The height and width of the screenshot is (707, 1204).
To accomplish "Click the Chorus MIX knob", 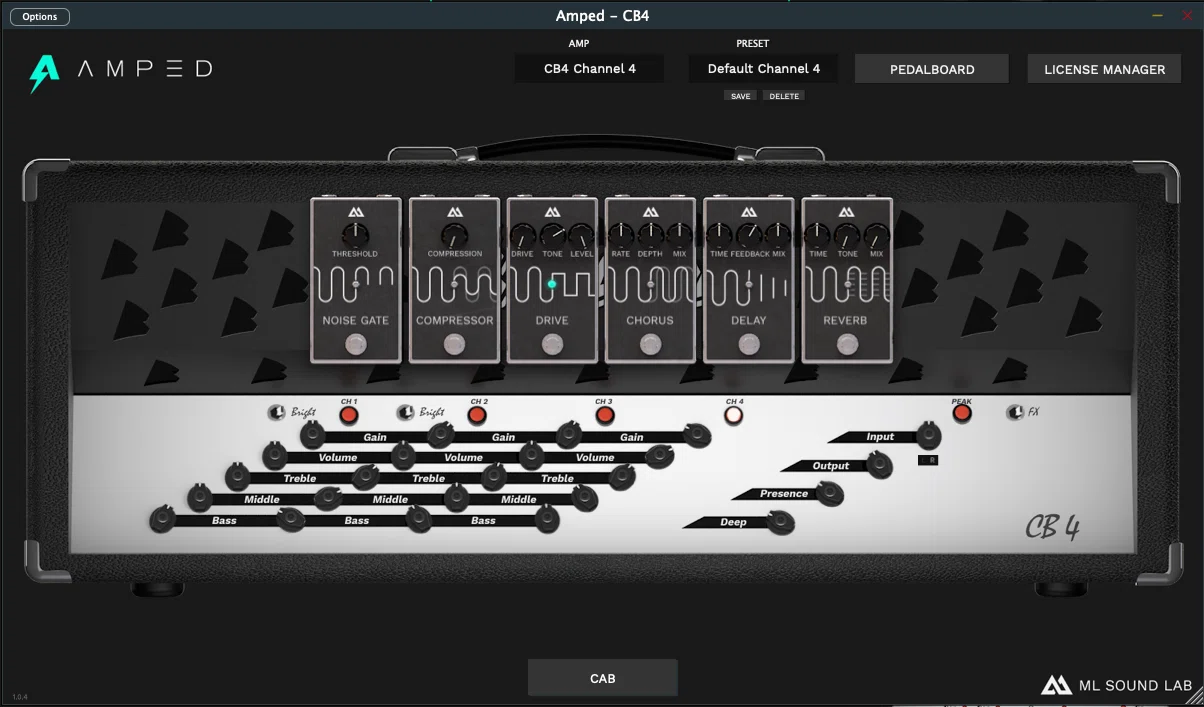I will (679, 236).
